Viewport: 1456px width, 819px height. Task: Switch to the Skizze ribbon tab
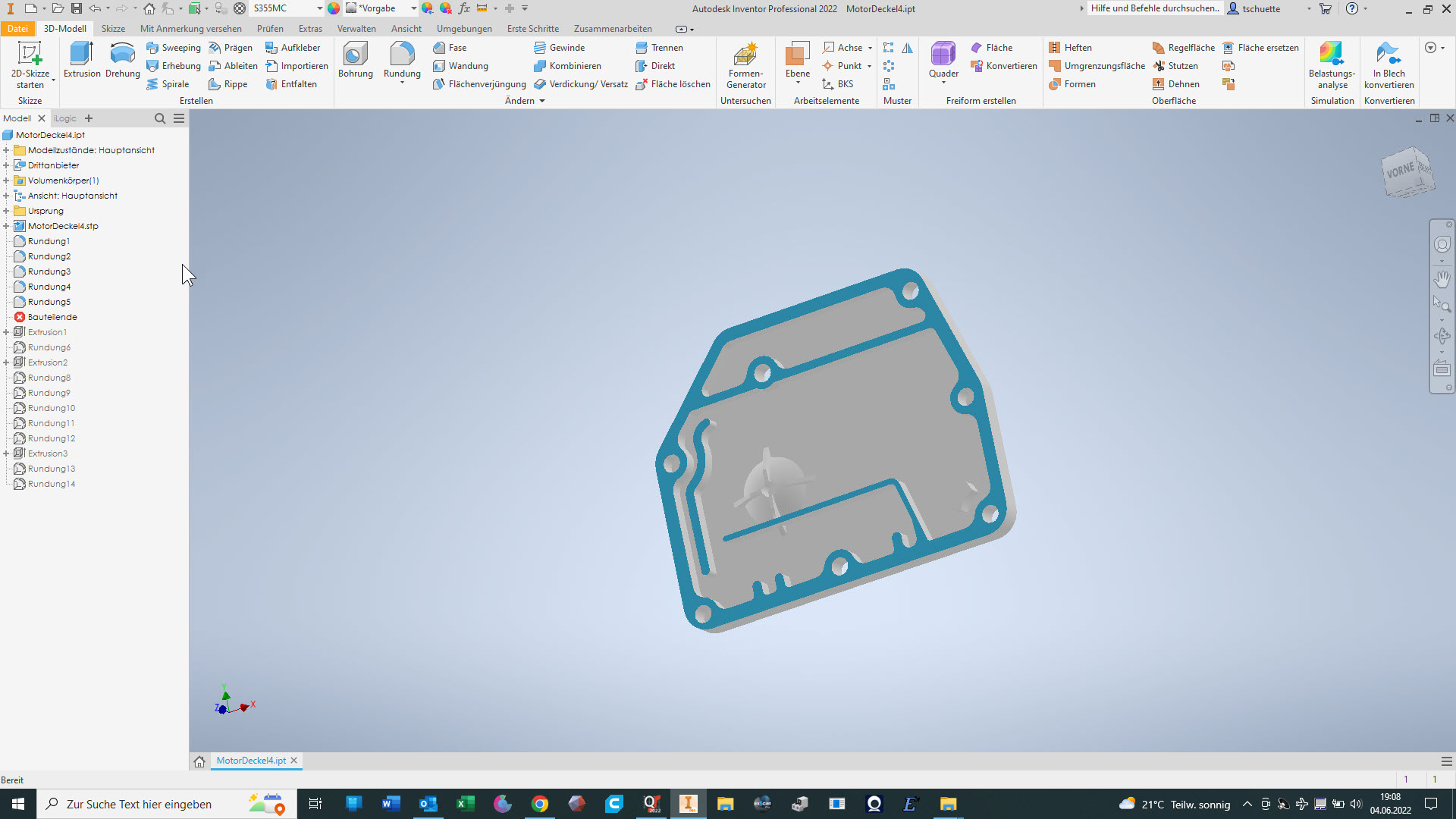tap(113, 29)
